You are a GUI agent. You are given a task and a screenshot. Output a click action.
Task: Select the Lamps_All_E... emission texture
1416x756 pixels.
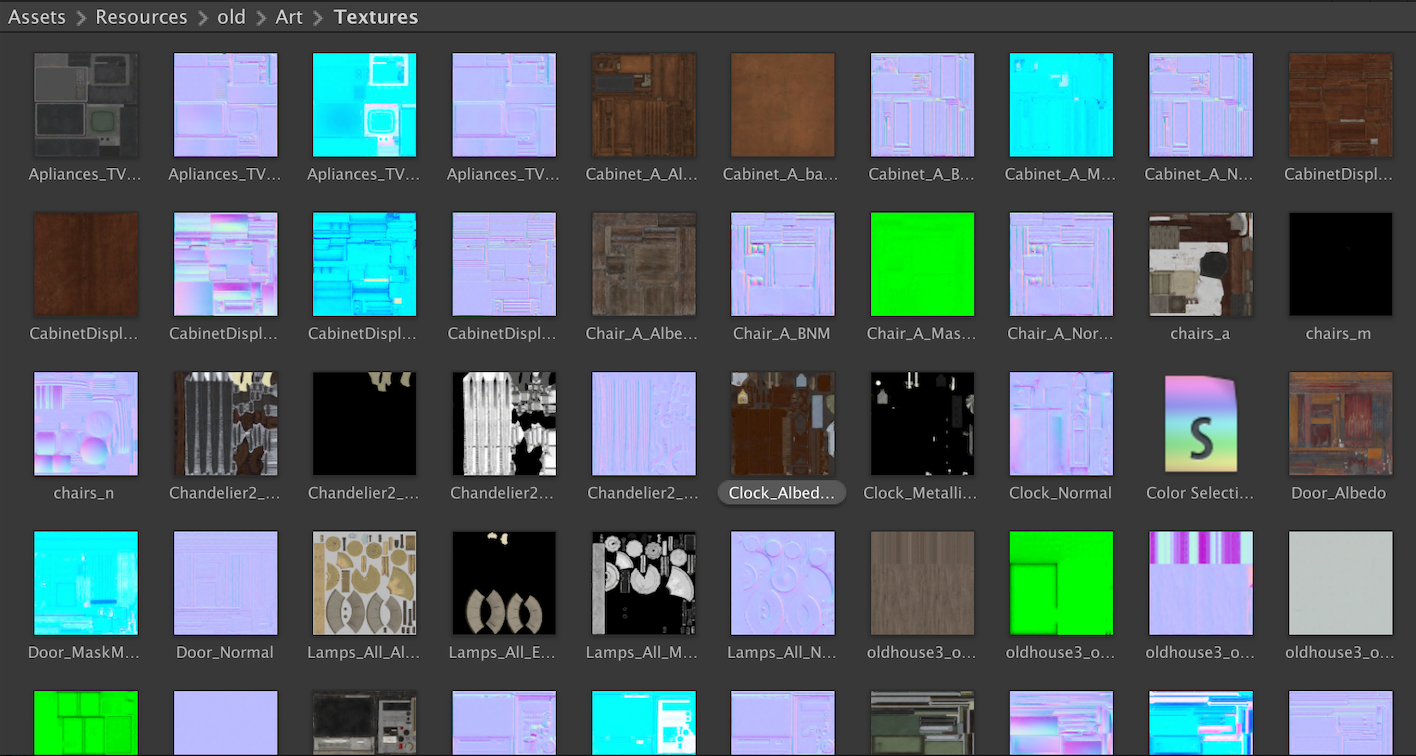504,583
